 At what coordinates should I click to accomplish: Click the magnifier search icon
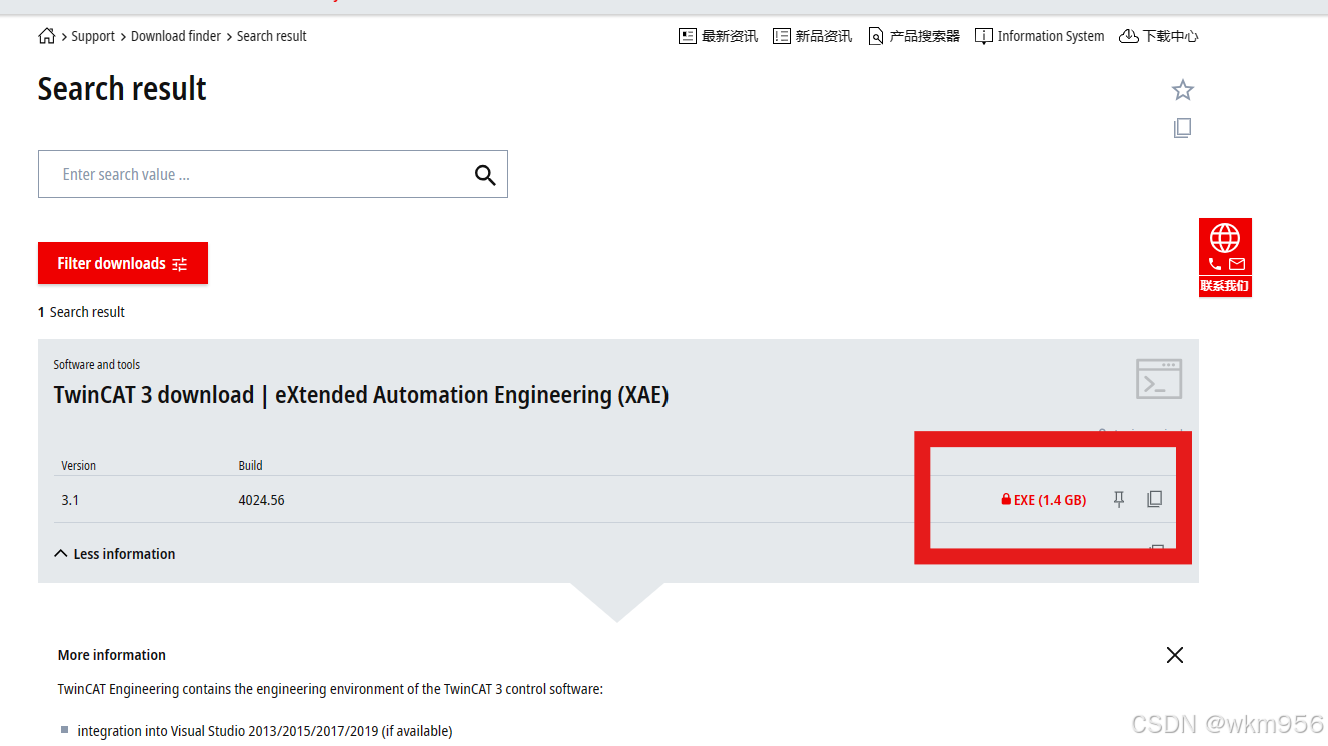click(x=485, y=175)
